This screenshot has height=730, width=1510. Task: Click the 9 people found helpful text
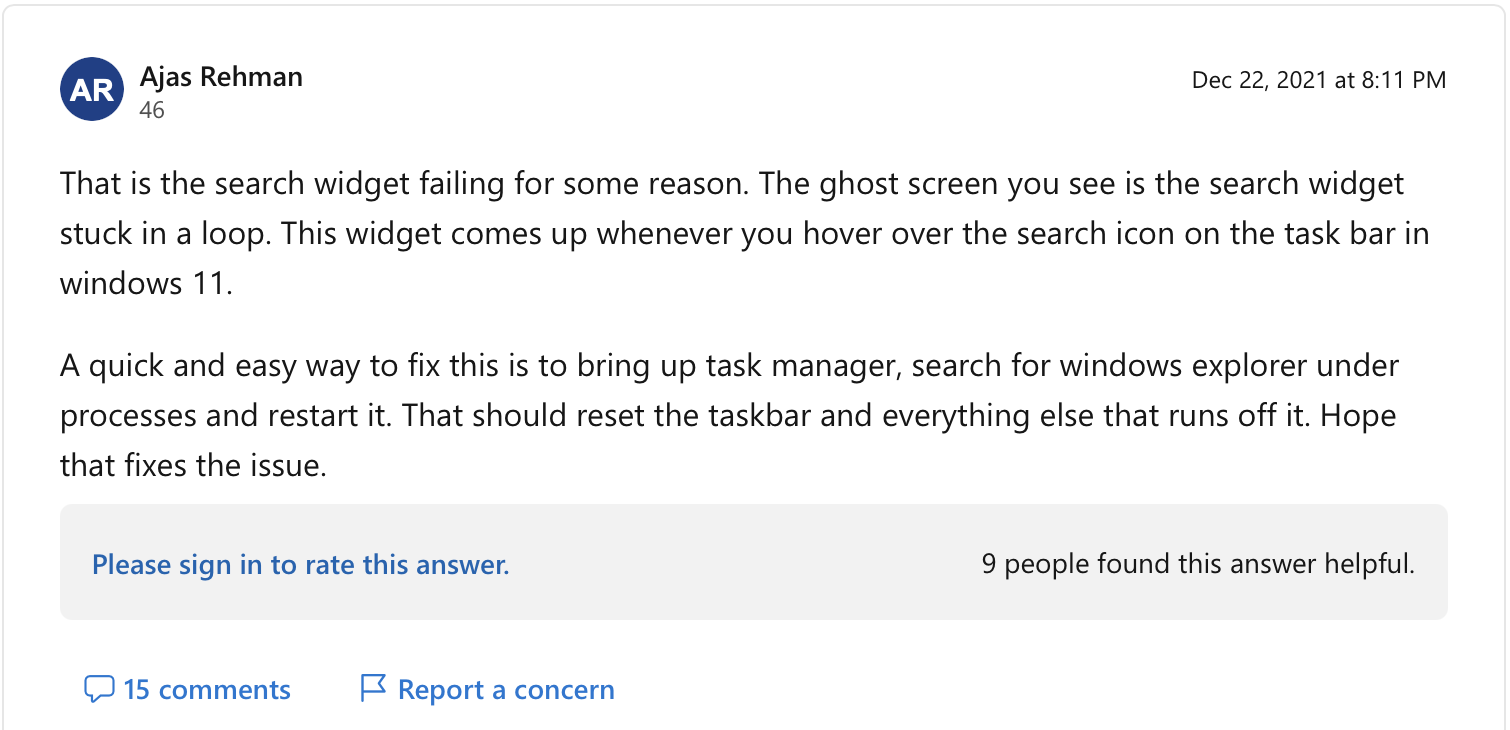[1198, 564]
